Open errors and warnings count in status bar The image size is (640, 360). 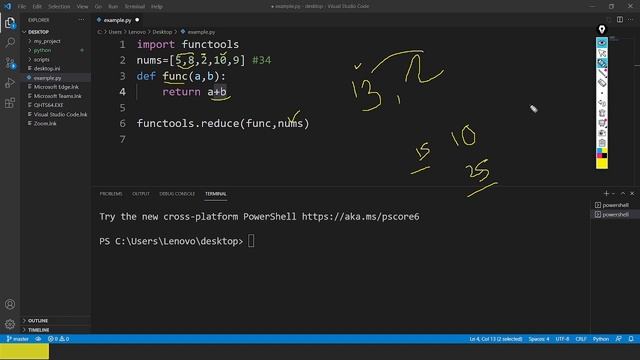point(58,339)
